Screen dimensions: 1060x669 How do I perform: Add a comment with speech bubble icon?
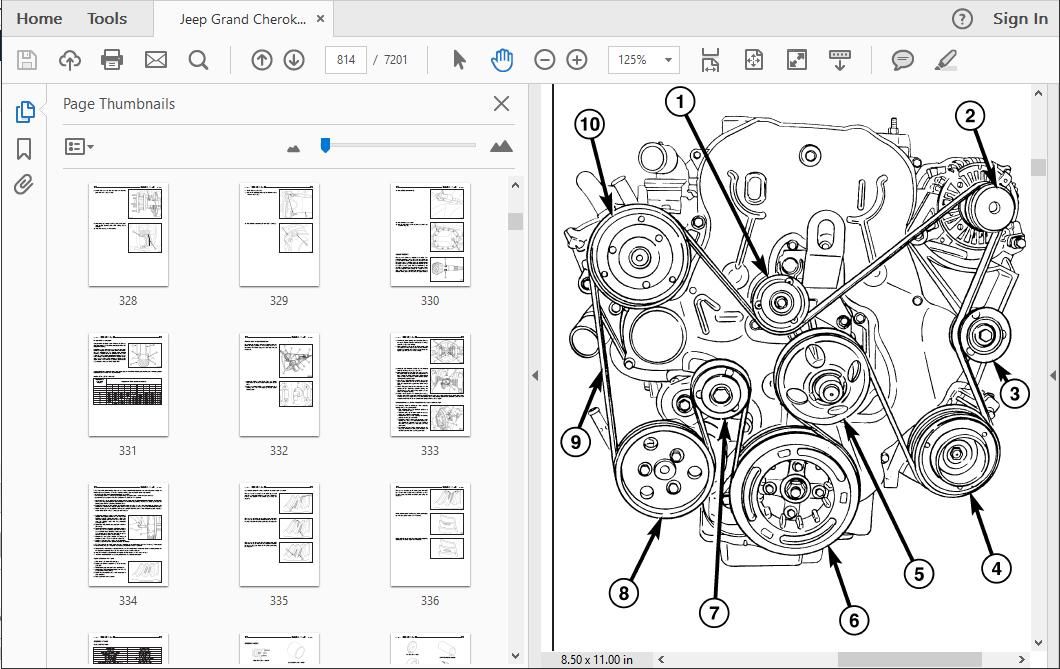coord(902,60)
